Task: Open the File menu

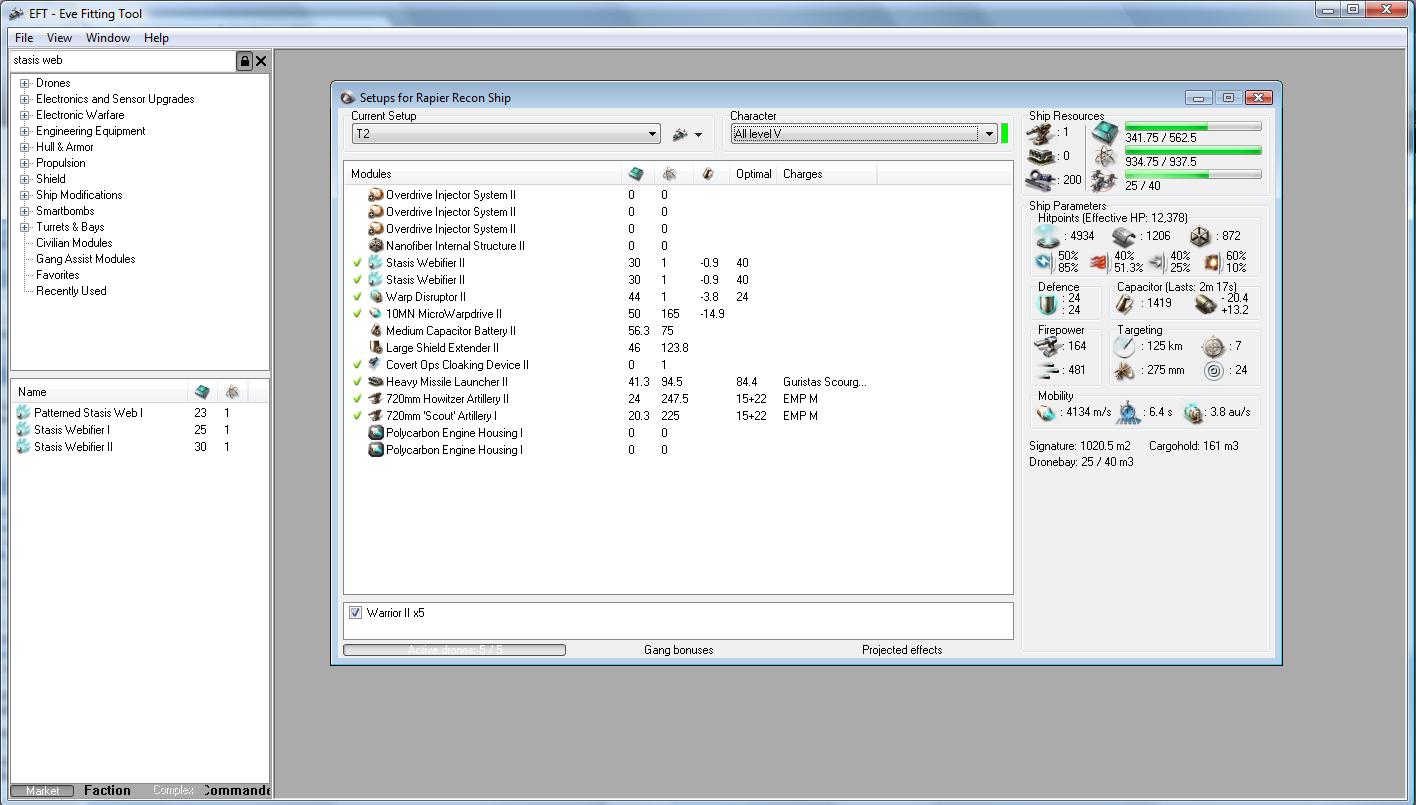Action: pos(24,38)
